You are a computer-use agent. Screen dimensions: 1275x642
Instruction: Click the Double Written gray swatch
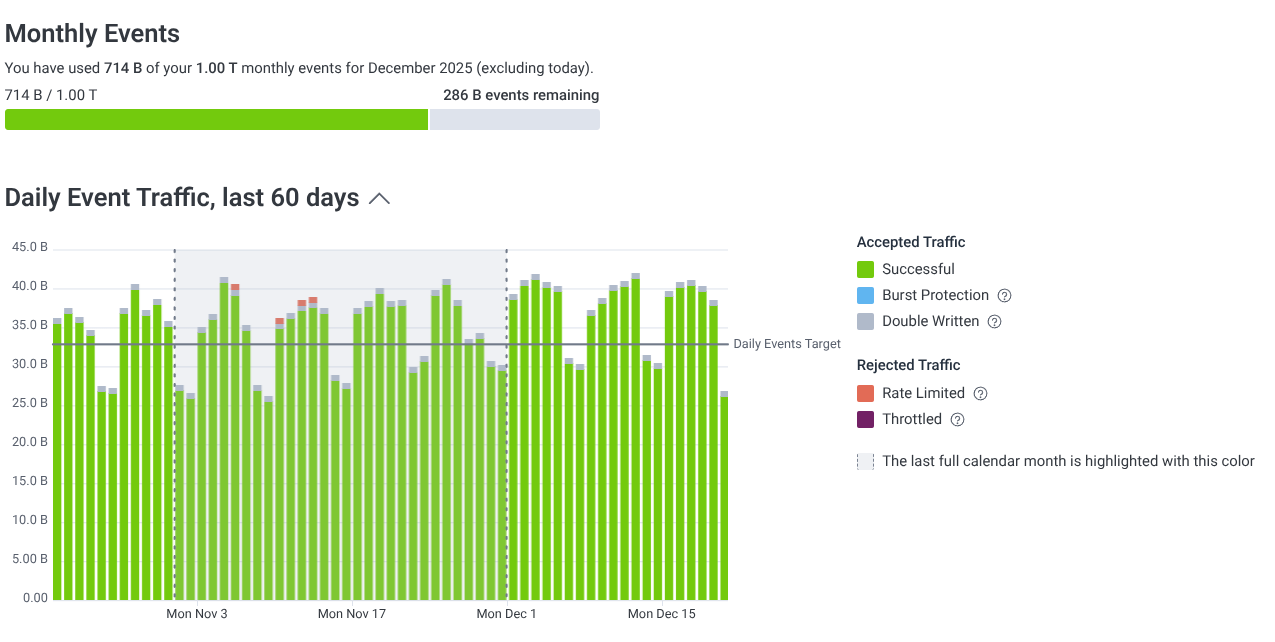[x=866, y=322]
